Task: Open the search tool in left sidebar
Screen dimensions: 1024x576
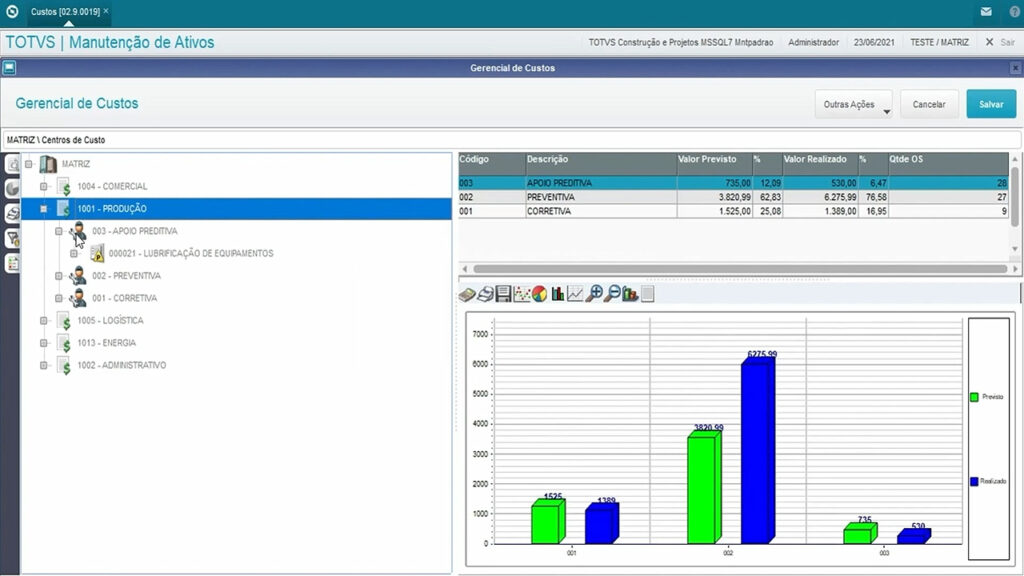Action: [x=12, y=164]
